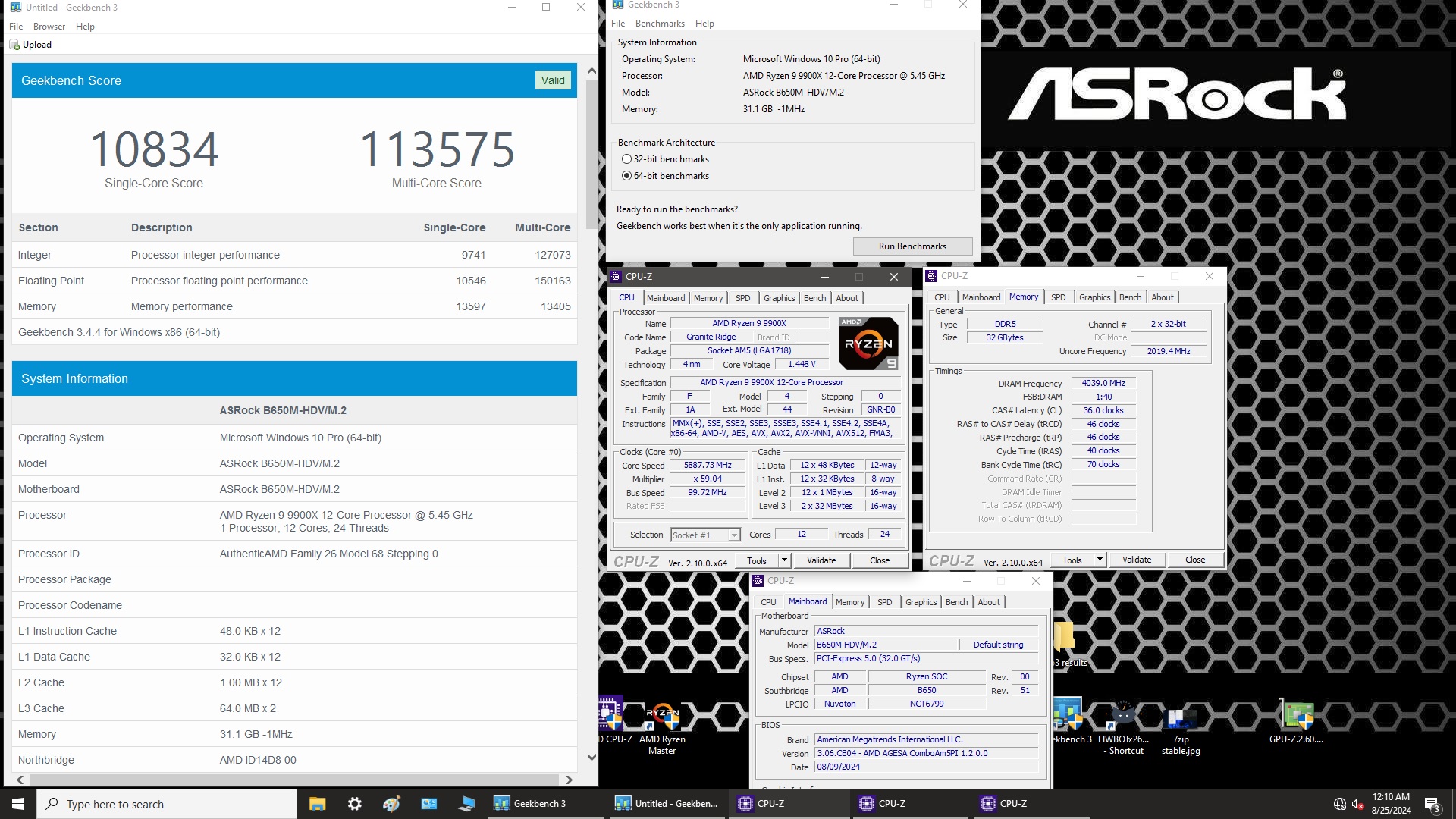Click the Ryzen 9 logo in CPU-Z
Viewport: 1456px width, 819px height.
pos(869,344)
